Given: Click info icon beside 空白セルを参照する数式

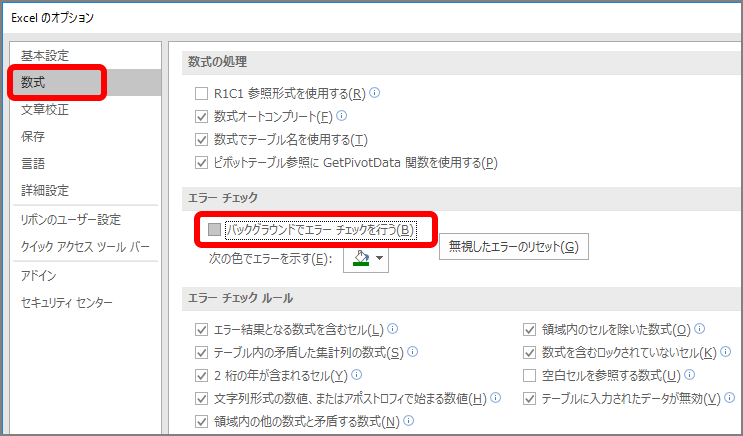Looking at the screenshot, I should [x=689, y=375].
